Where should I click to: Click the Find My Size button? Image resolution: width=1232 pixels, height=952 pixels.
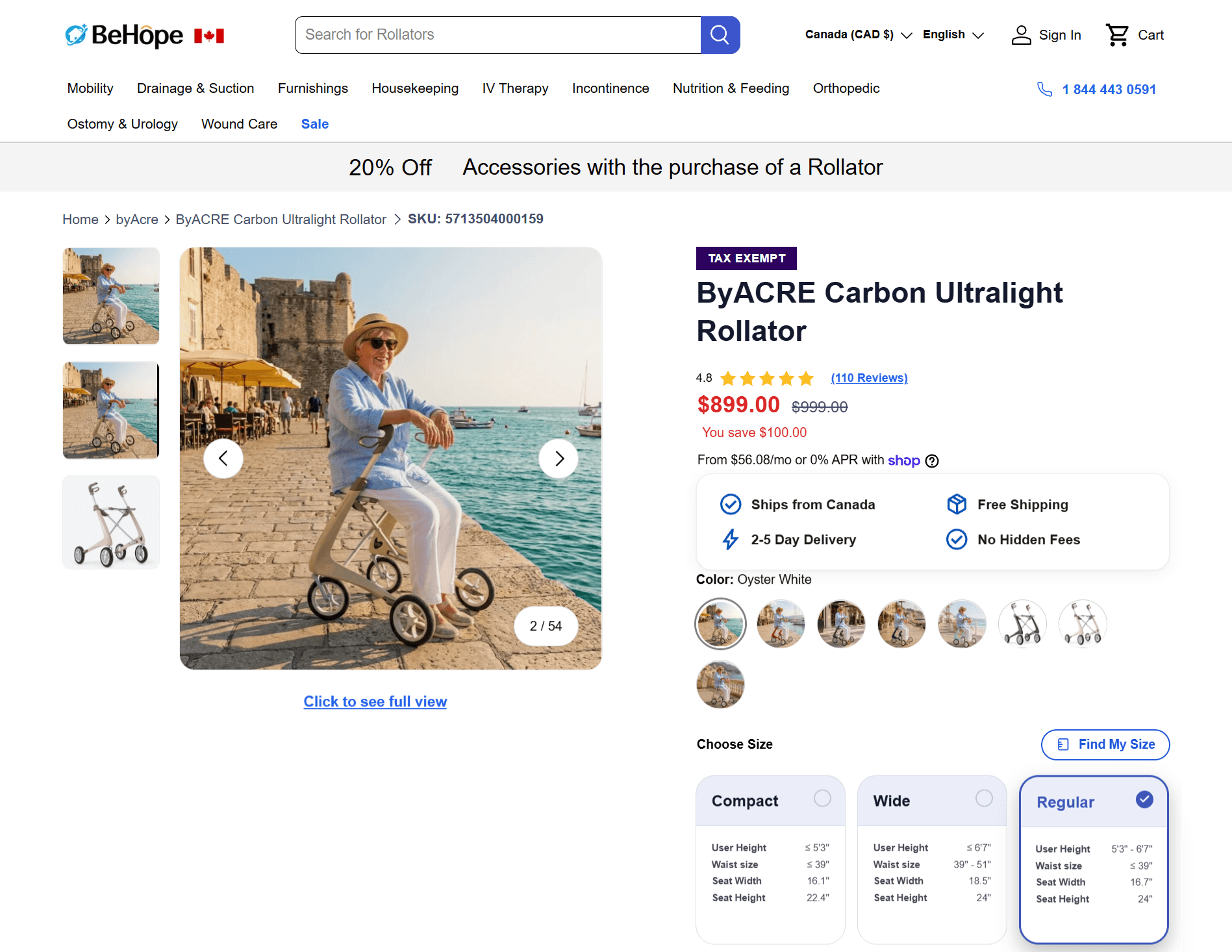1105,744
